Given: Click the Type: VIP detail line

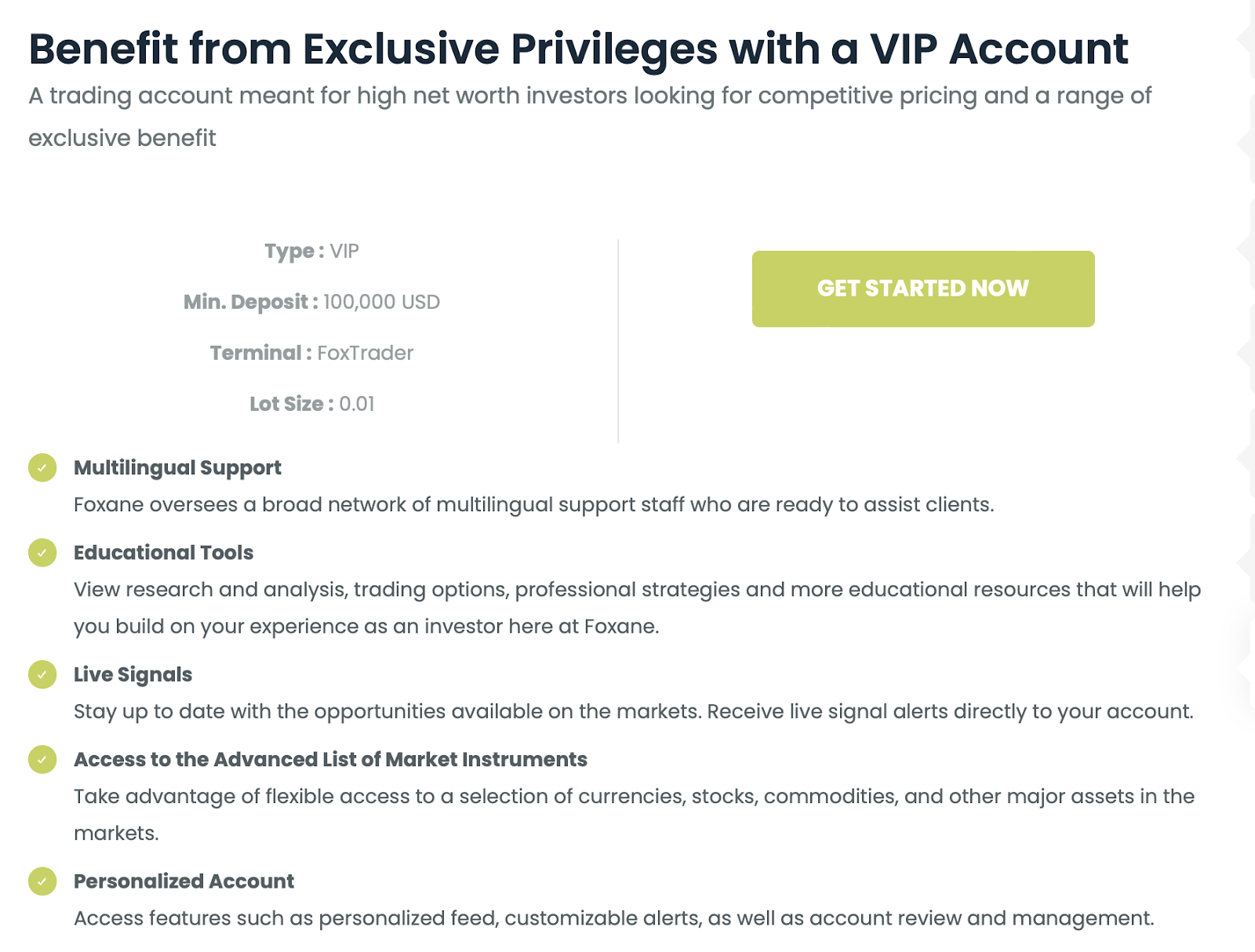Looking at the screenshot, I should point(311,252).
